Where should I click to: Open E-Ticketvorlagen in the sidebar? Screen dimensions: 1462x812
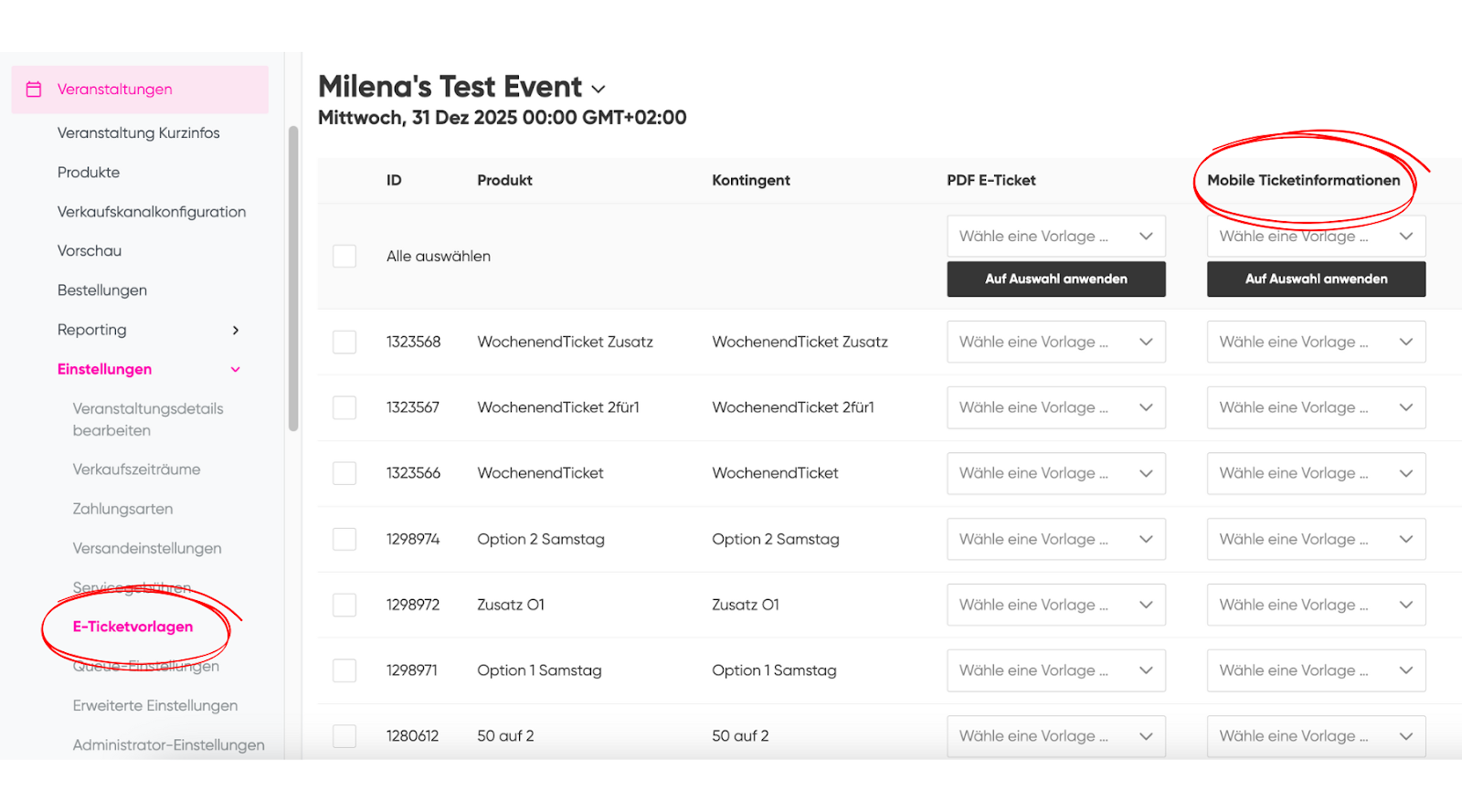133,627
